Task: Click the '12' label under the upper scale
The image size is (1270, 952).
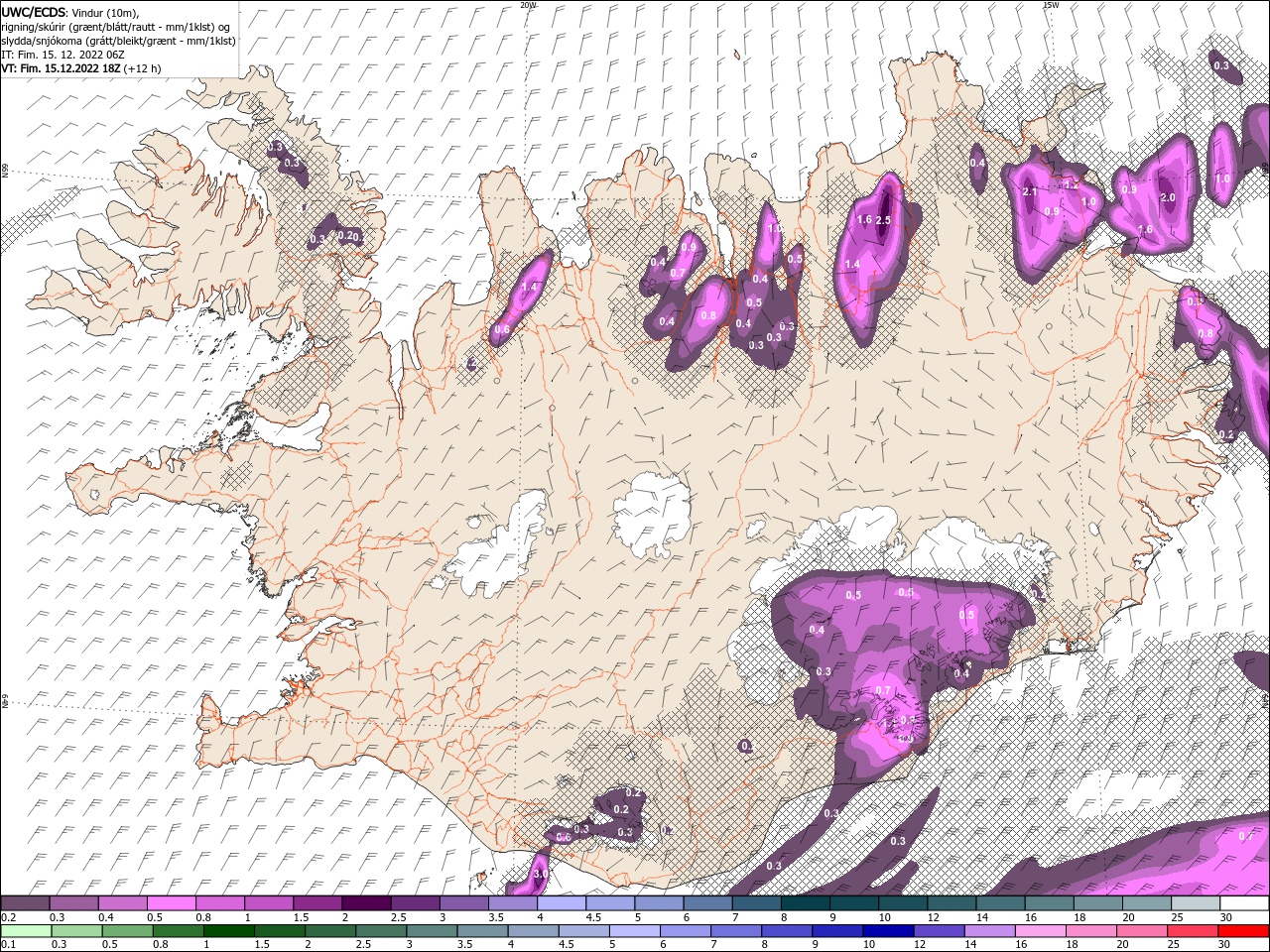Action: 934,917
